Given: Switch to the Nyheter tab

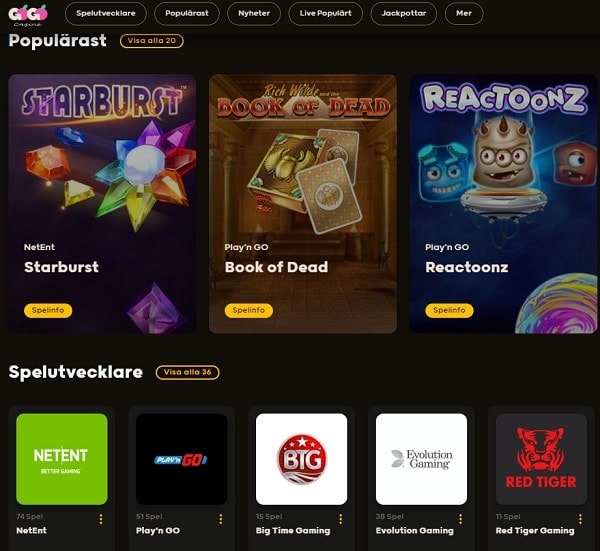Looking at the screenshot, I should 254,13.
